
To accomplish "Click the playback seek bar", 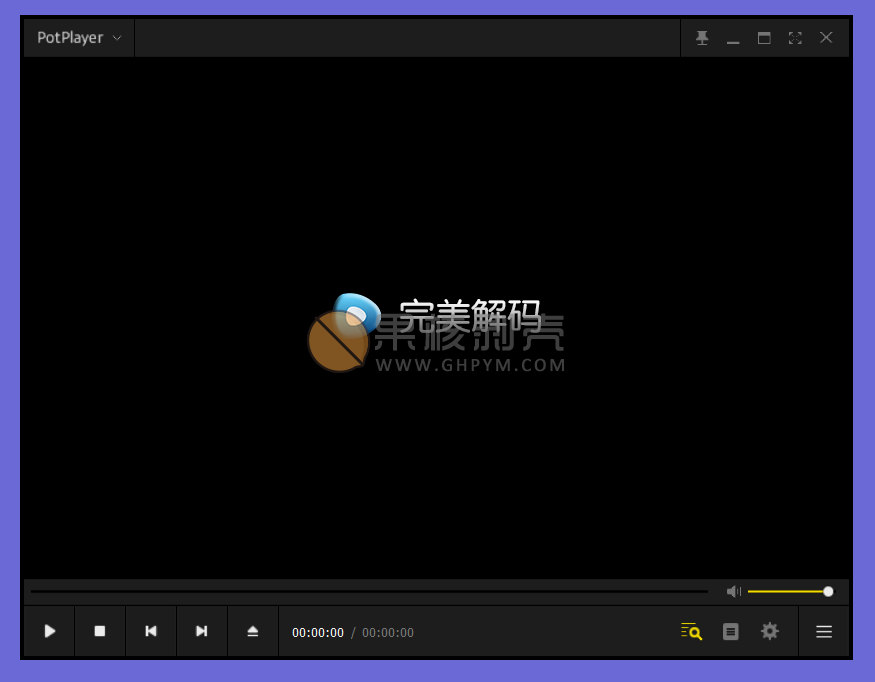I will point(370,591).
